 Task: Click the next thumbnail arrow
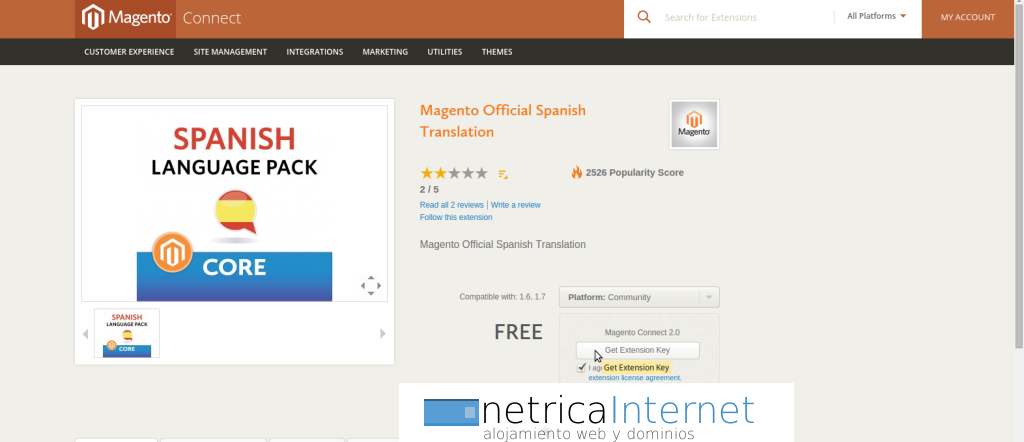tap(383, 334)
